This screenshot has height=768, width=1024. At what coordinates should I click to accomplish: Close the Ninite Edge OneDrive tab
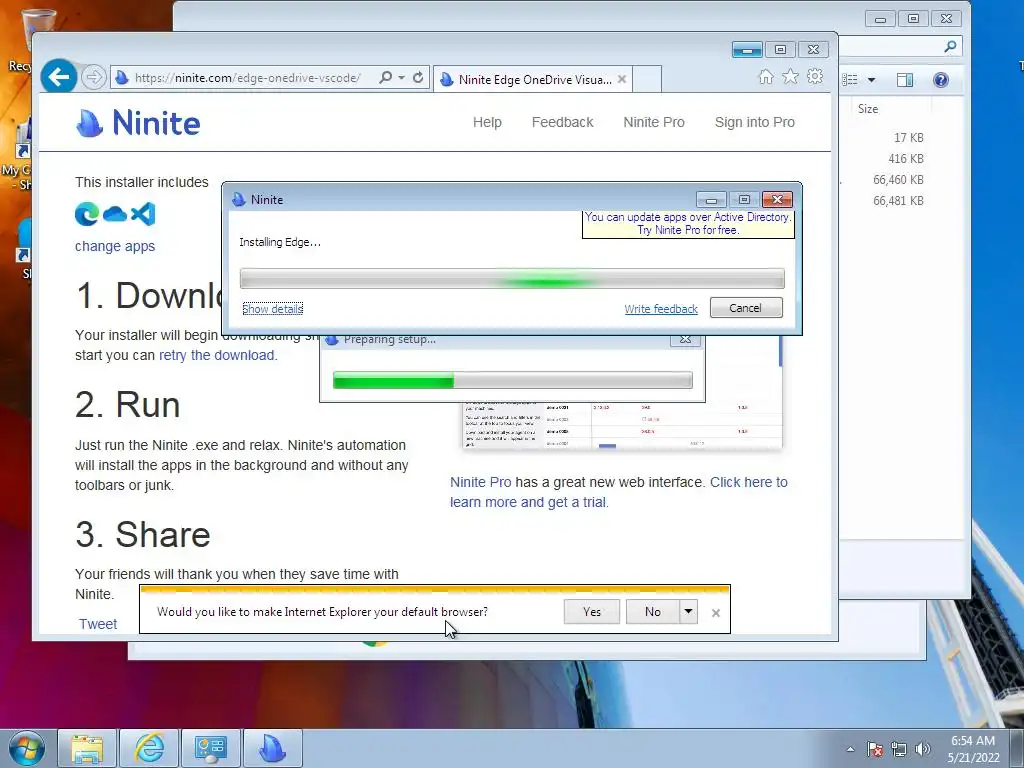click(622, 79)
